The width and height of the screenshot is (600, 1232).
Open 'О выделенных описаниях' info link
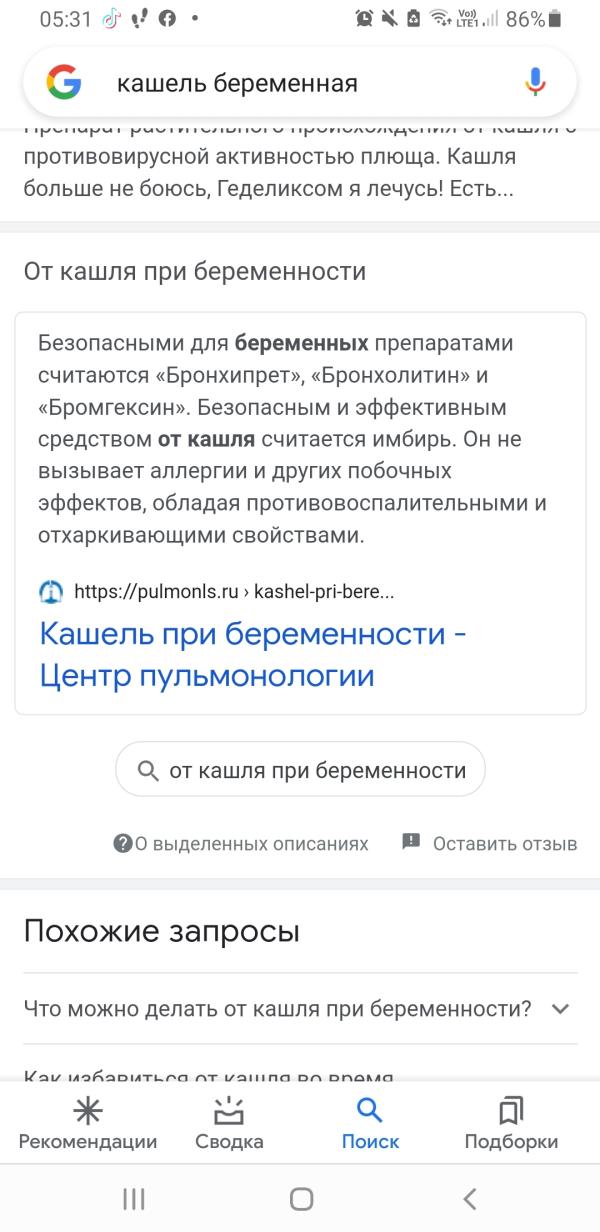[251, 843]
